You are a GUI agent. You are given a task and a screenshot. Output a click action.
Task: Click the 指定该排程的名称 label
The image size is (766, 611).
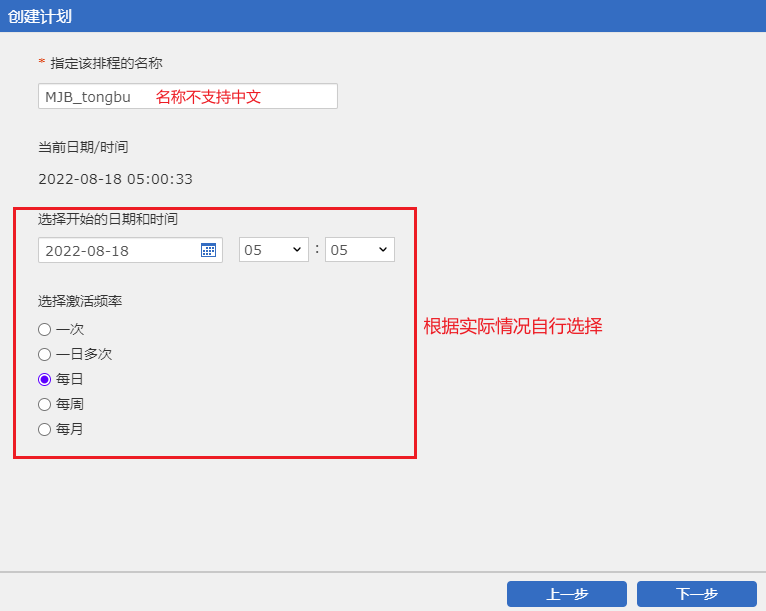click(106, 63)
